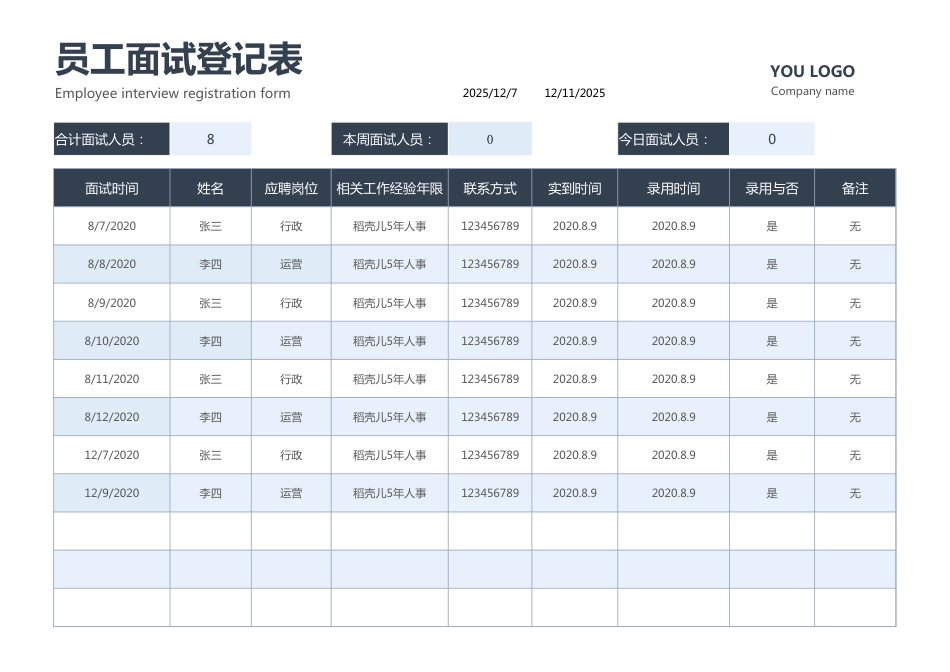Image resolution: width=950 pixels, height=672 pixels.
Task: Click the 本周面试人员 count cell showing 0
Action: [491, 138]
